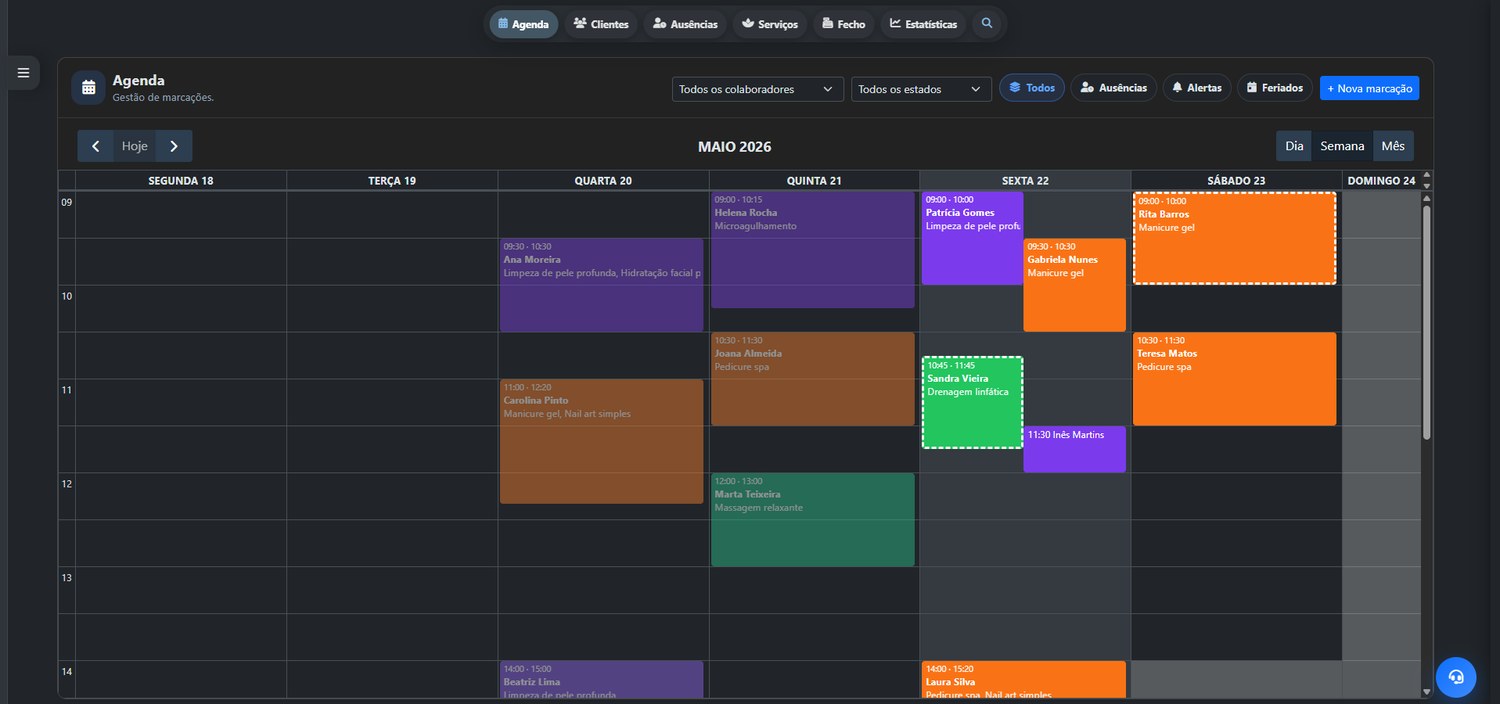1500x704 pixels.
Task: Open Joana Almeida Pedicure spa appointment
Action: click(812, 379)
